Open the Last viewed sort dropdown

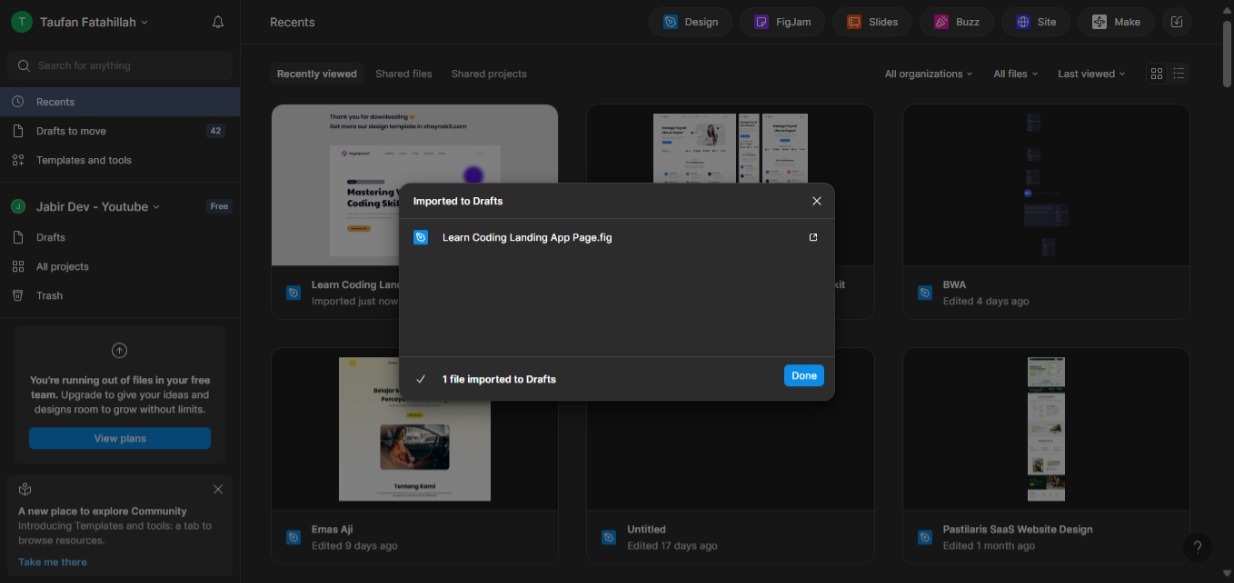click(x=1092, y=74)
